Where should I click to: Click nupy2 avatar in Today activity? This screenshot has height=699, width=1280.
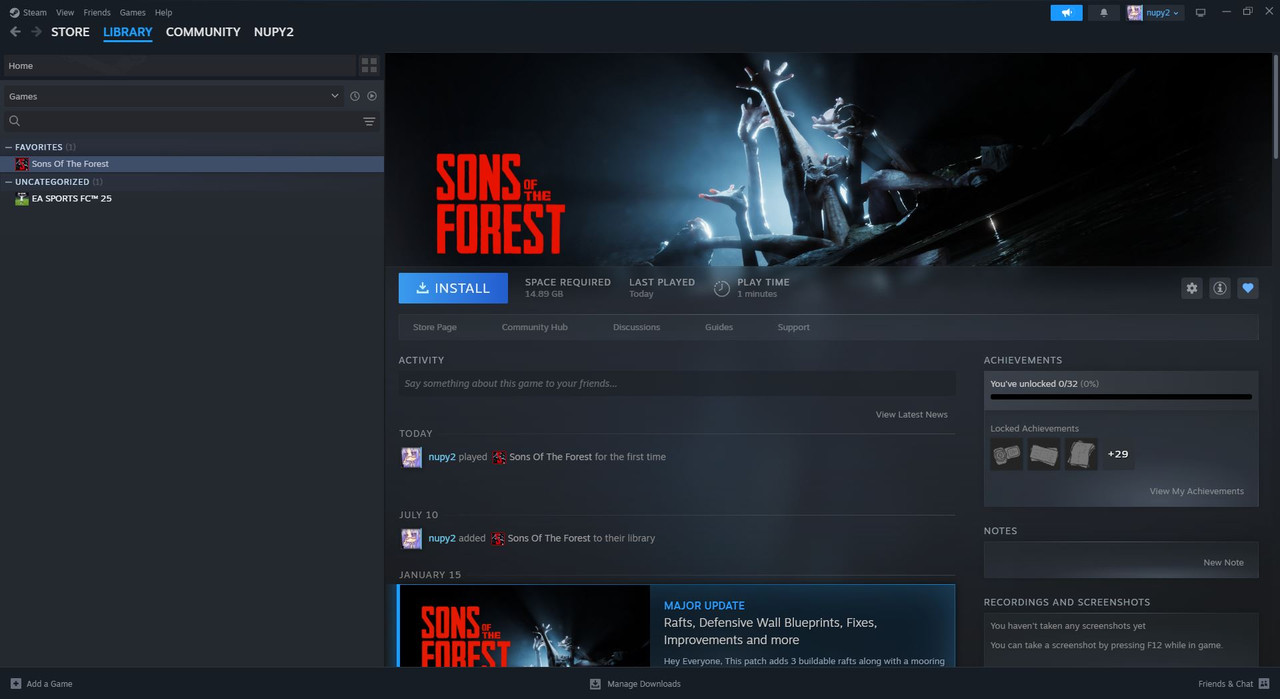[411, 457]
